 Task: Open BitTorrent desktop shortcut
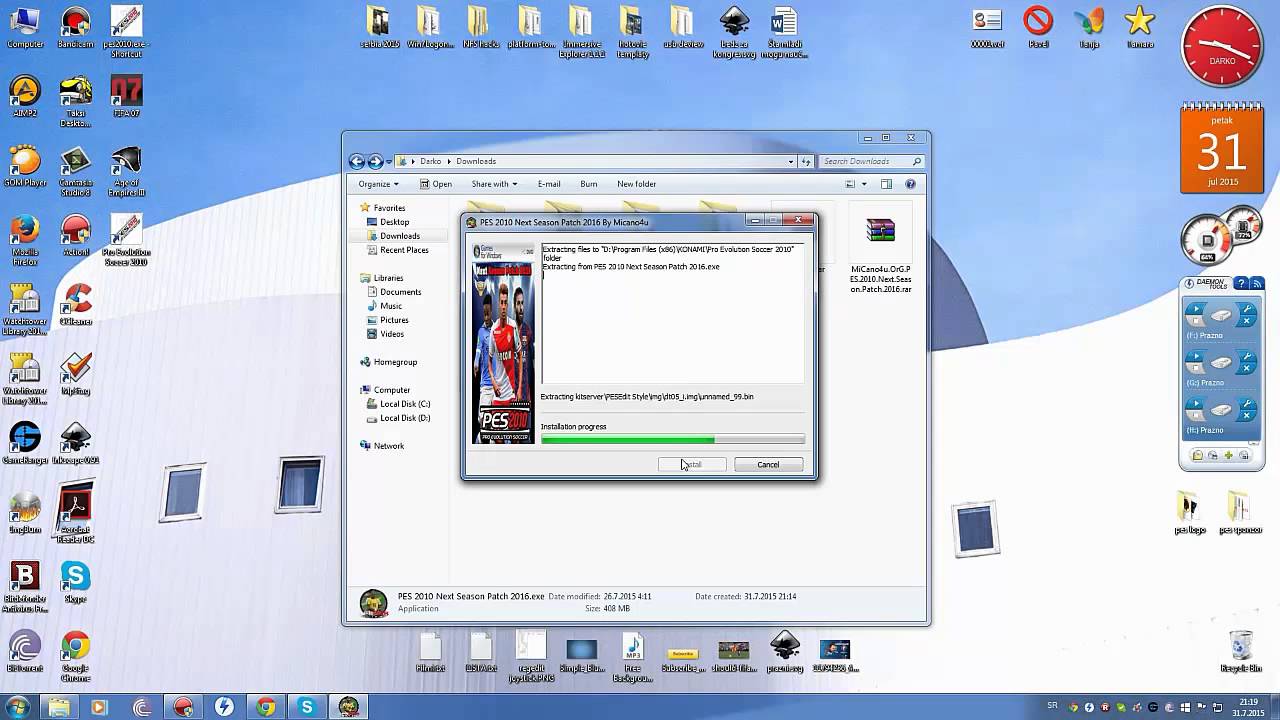pyautogui.click(x=24, y=652)
